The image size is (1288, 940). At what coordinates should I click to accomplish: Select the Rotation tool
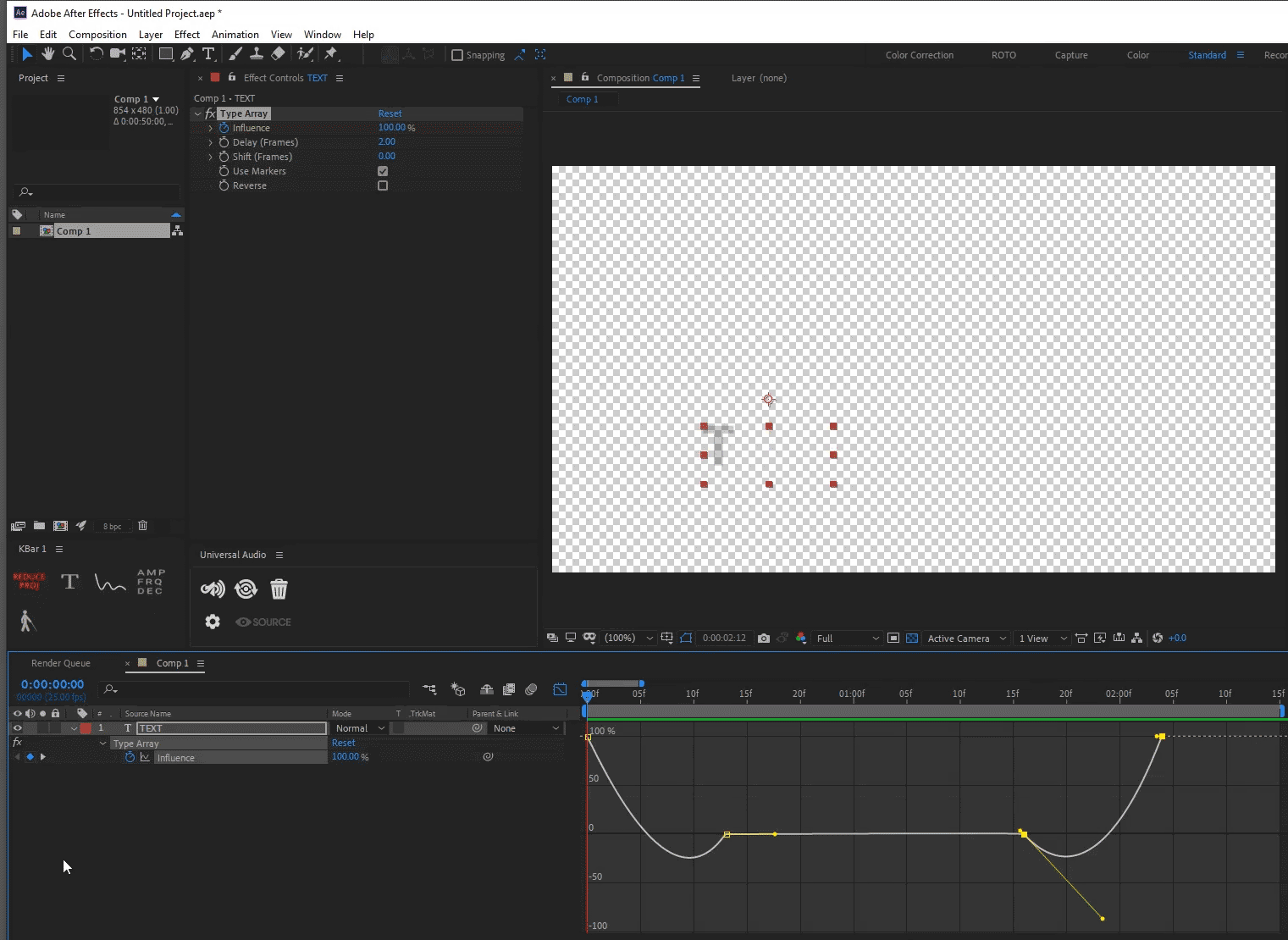coord(97,54)
